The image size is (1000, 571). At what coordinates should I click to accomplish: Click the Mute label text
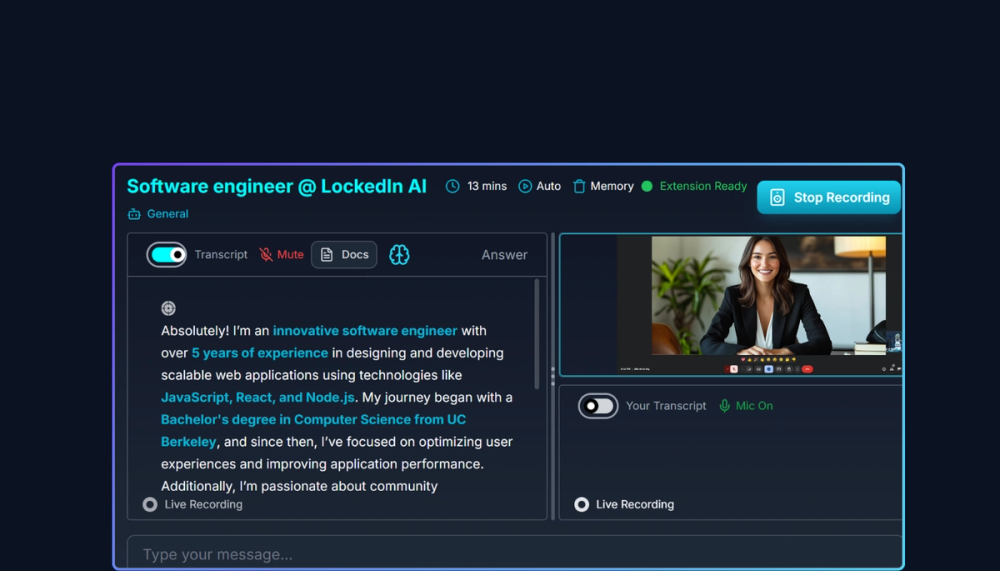pyautogui.click(x=290, y=255)
